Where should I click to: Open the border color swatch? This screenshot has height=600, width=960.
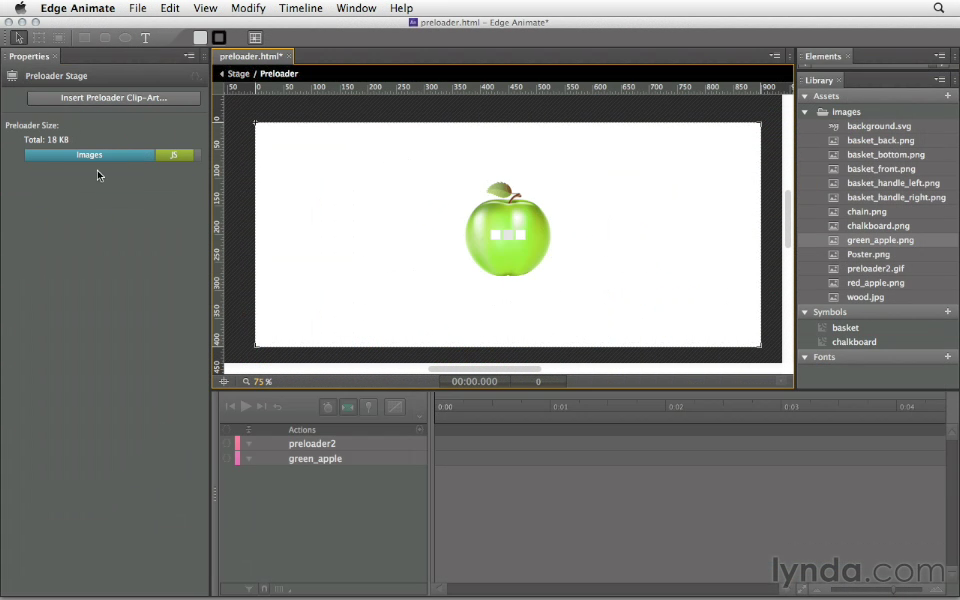tap(219, 38)
